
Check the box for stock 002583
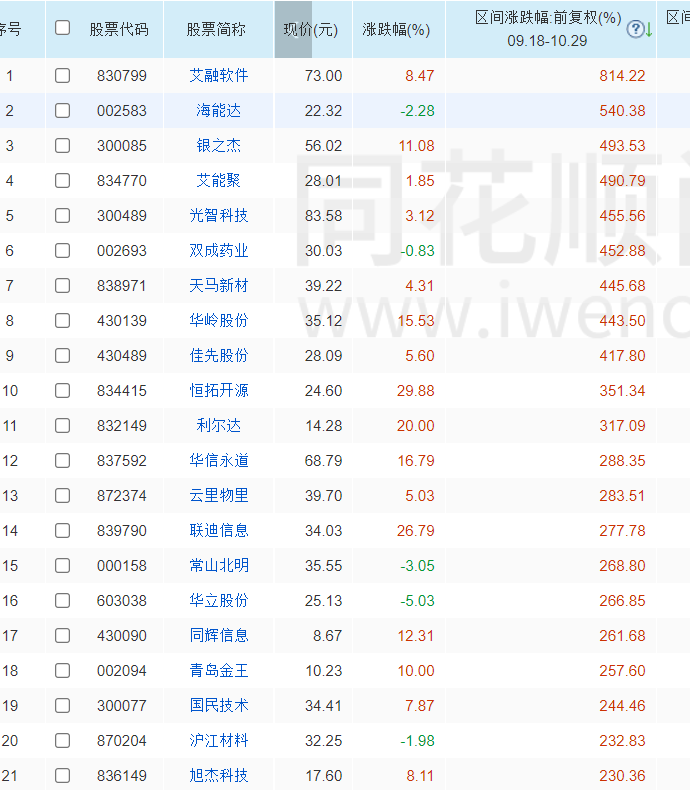62,110
